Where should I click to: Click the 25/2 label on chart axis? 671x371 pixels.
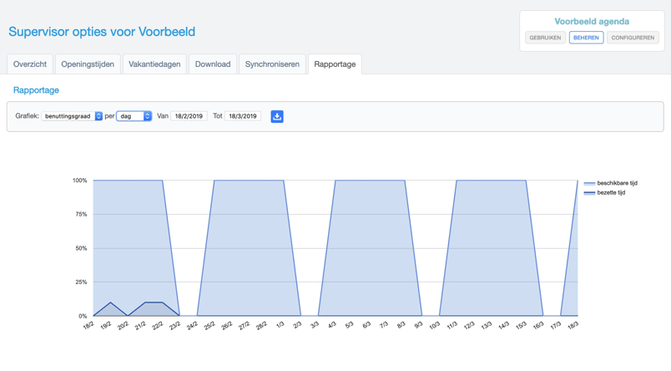(209, 326)
